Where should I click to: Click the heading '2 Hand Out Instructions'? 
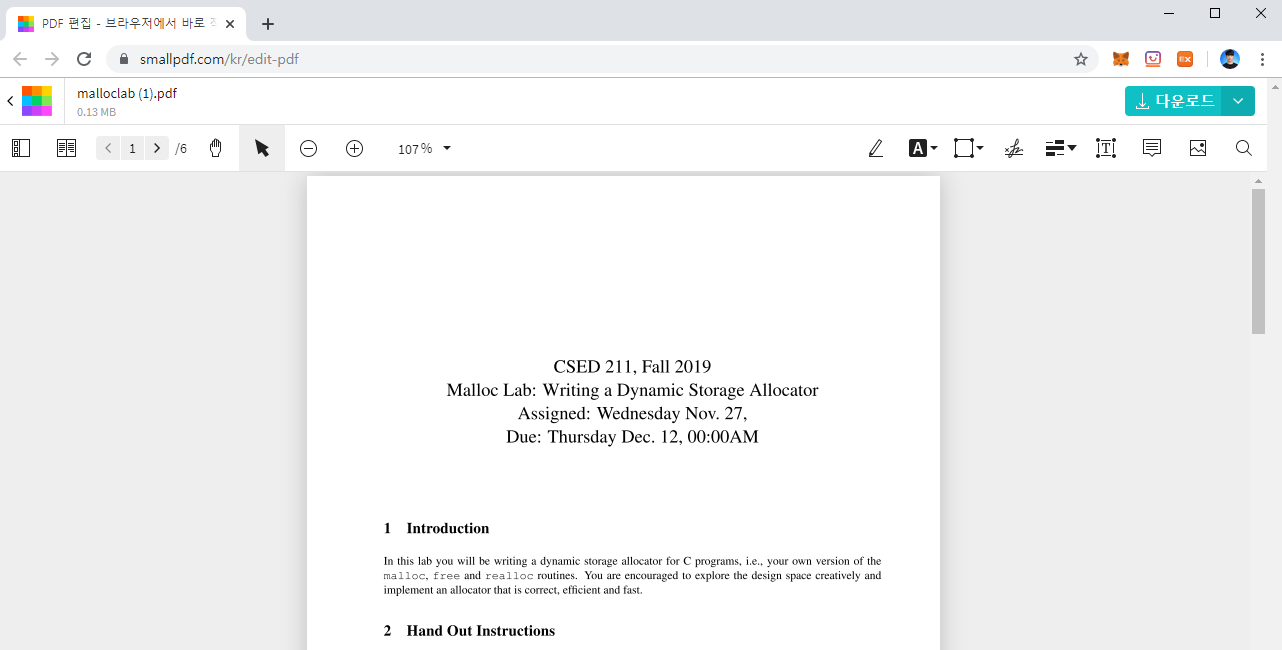[469, 631]
